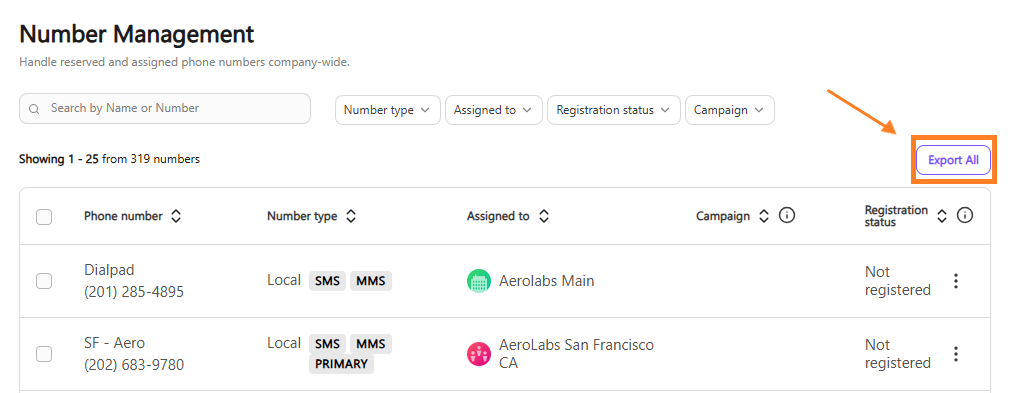Open more options for Dialpad (201) 285-4895

click(956, 281)
